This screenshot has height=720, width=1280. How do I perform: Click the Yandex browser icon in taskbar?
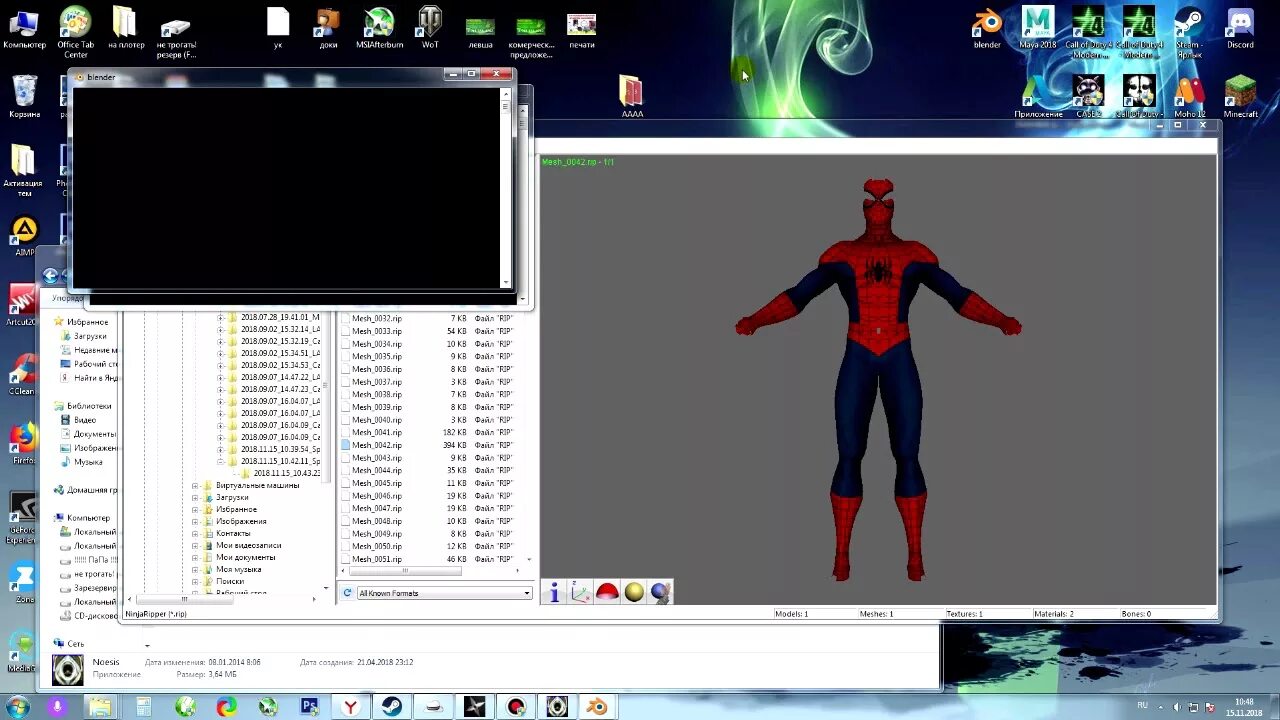pos(351,707)
